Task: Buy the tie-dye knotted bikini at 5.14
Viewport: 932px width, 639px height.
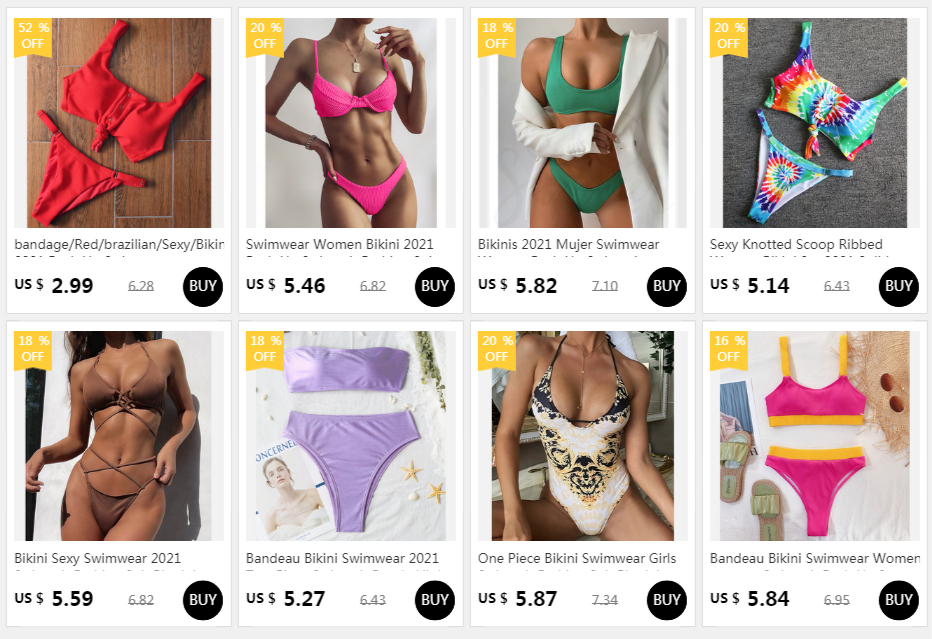Action: (x=898, y=287)
